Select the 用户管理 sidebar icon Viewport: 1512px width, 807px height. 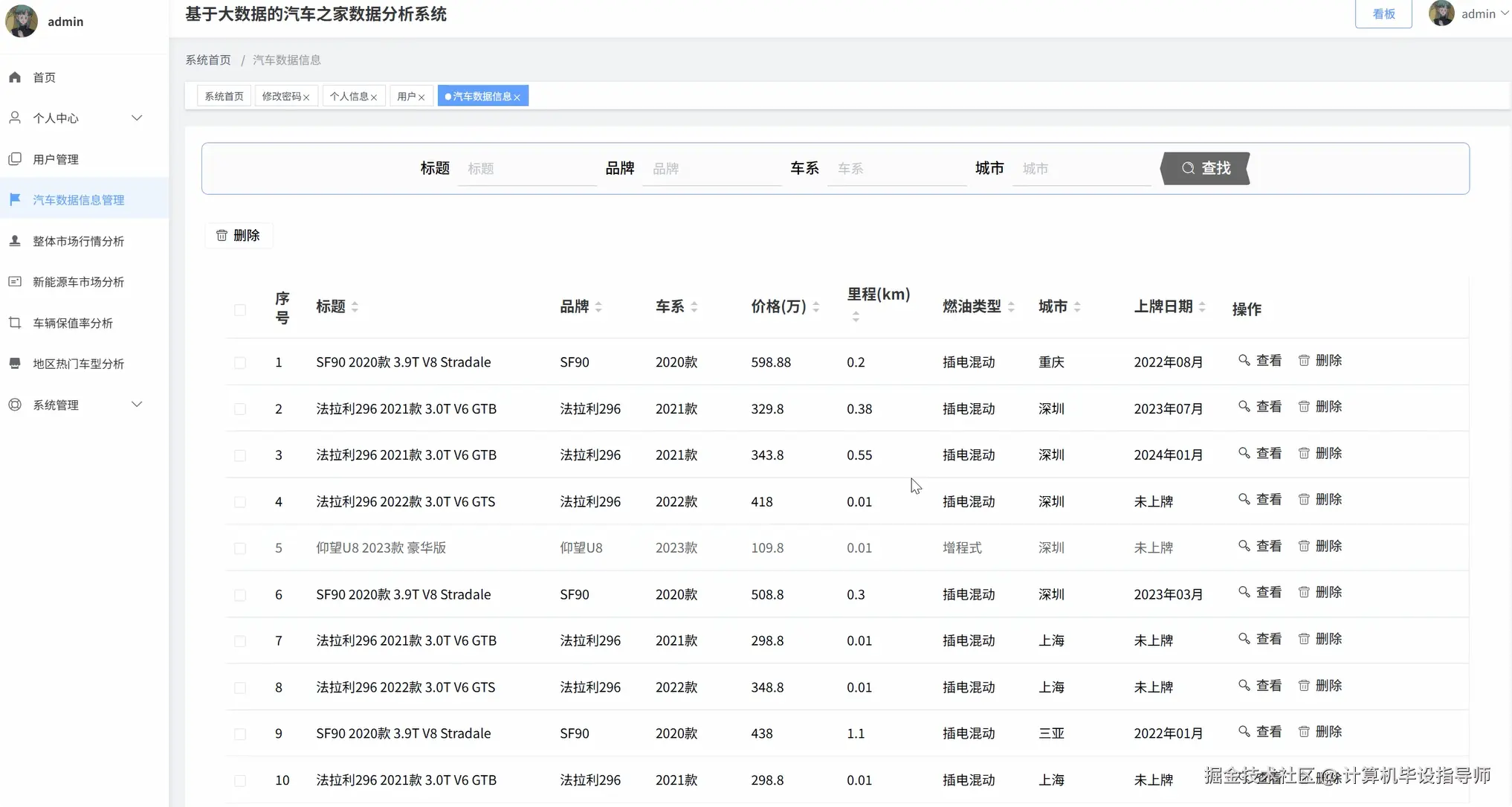(15, 158)
